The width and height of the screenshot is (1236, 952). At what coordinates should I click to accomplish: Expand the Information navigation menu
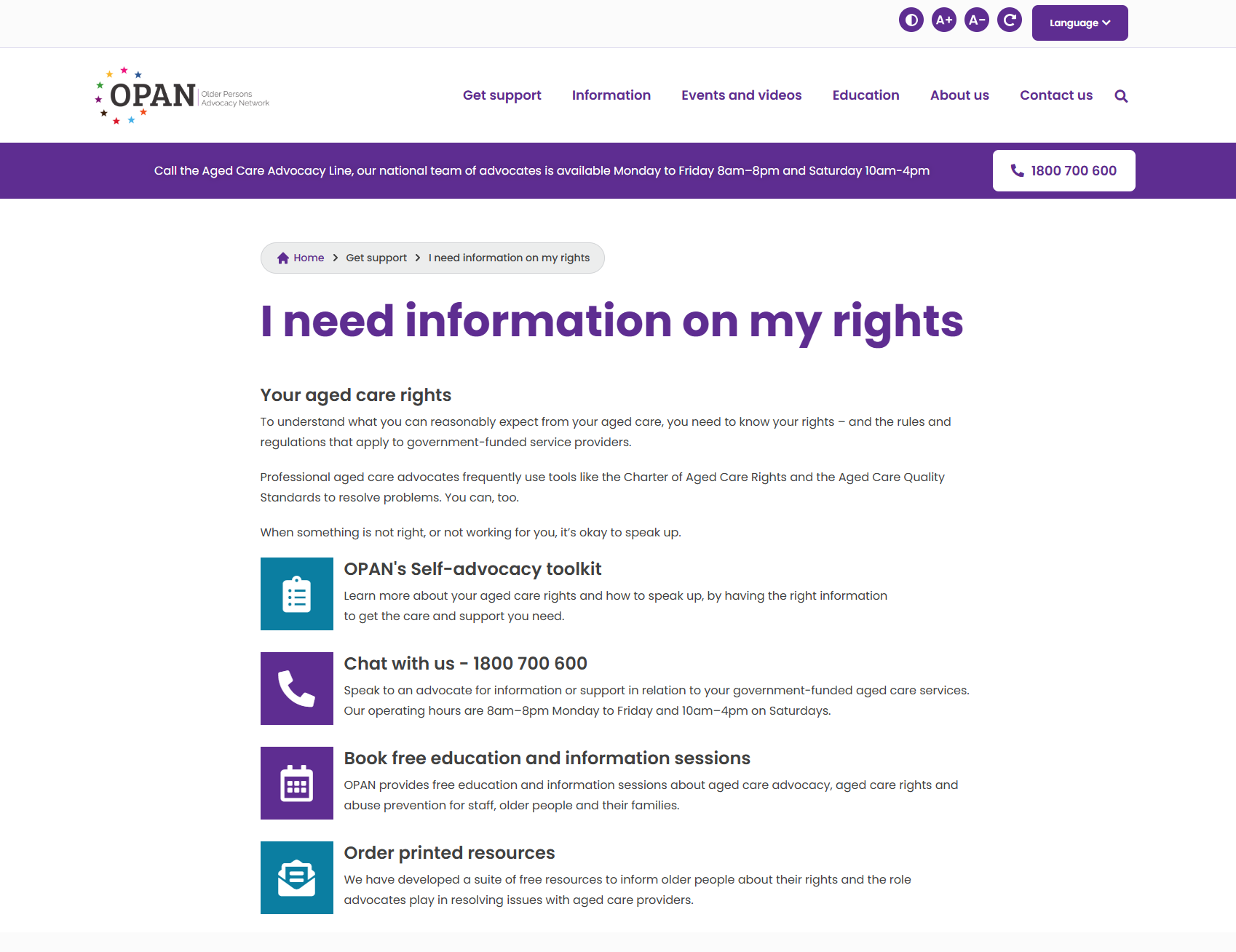[611, 95]
